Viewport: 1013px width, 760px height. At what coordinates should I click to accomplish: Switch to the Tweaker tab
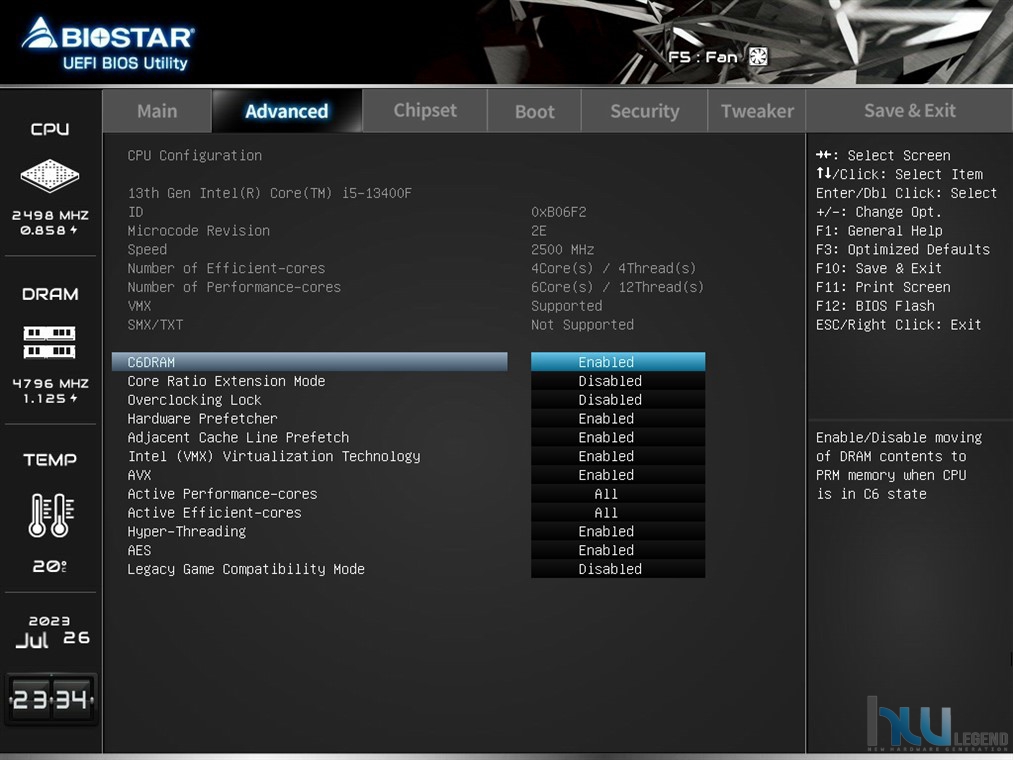(x=757, y=111)
